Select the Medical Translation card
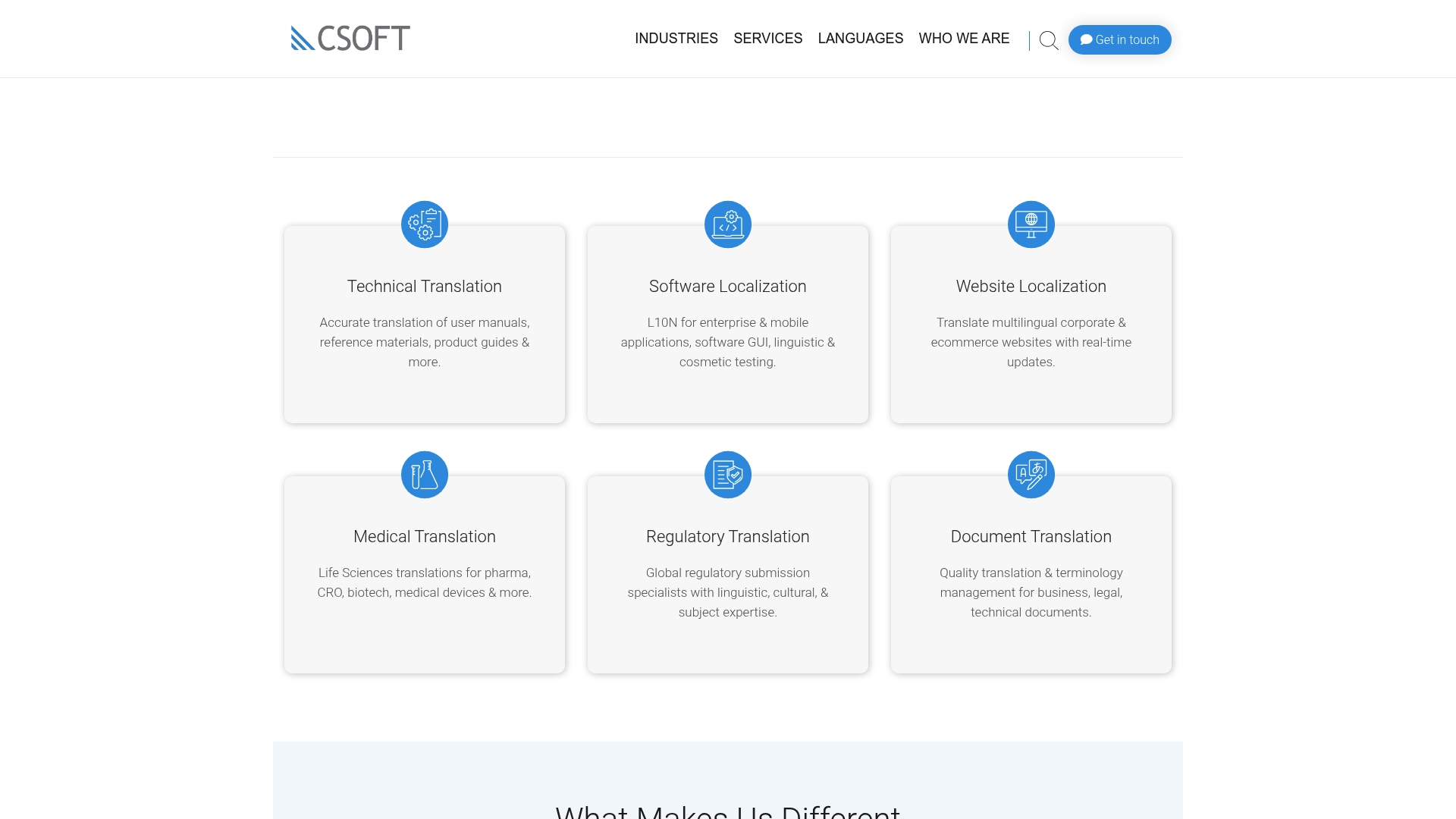Image resolution: width=1456 pixels, height=819 pixels. (424, 574)
